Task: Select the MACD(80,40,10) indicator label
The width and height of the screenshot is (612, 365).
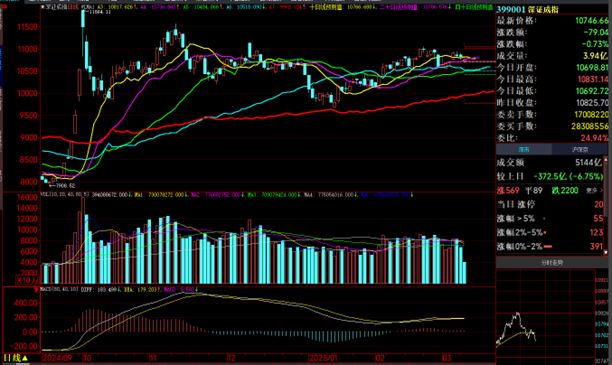Action: click(x=60, y=290)
